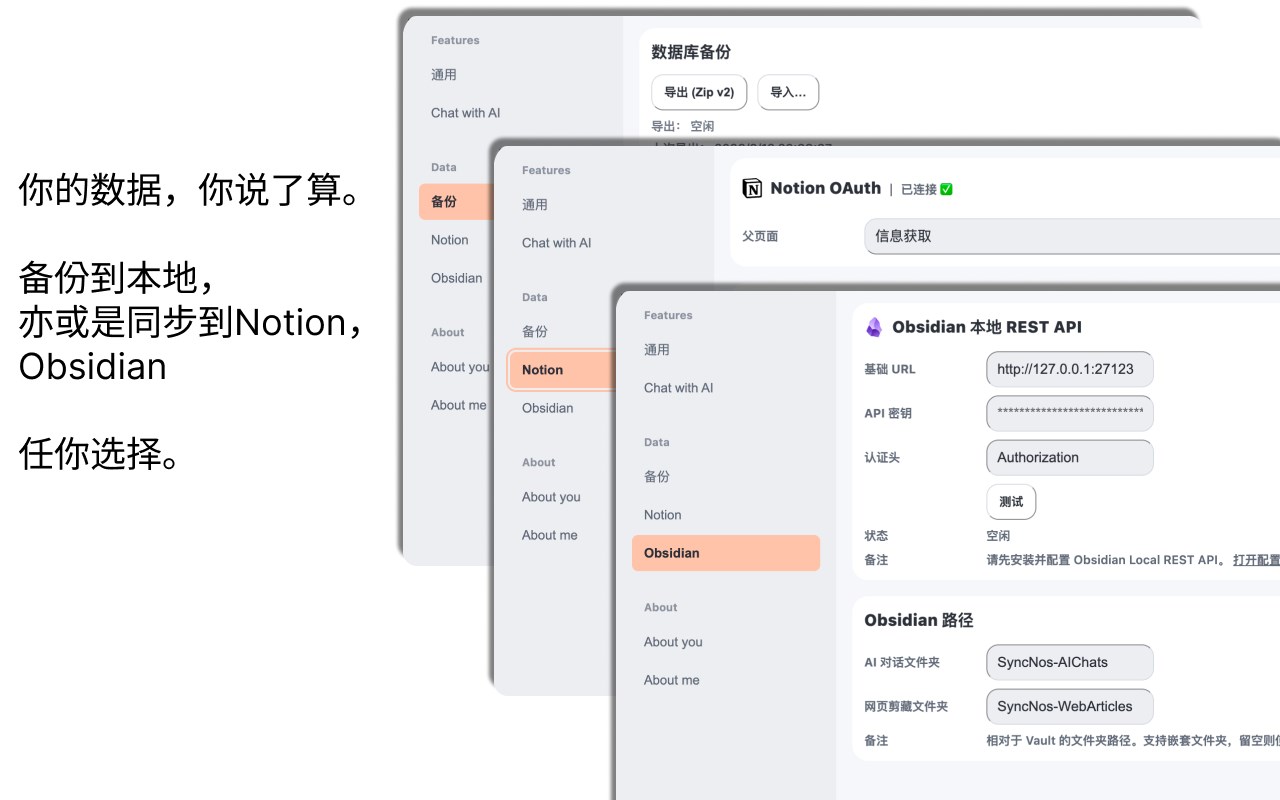1280x800 pixels.
Task: Open About me in front window sidebar
Action: (672, 680)
